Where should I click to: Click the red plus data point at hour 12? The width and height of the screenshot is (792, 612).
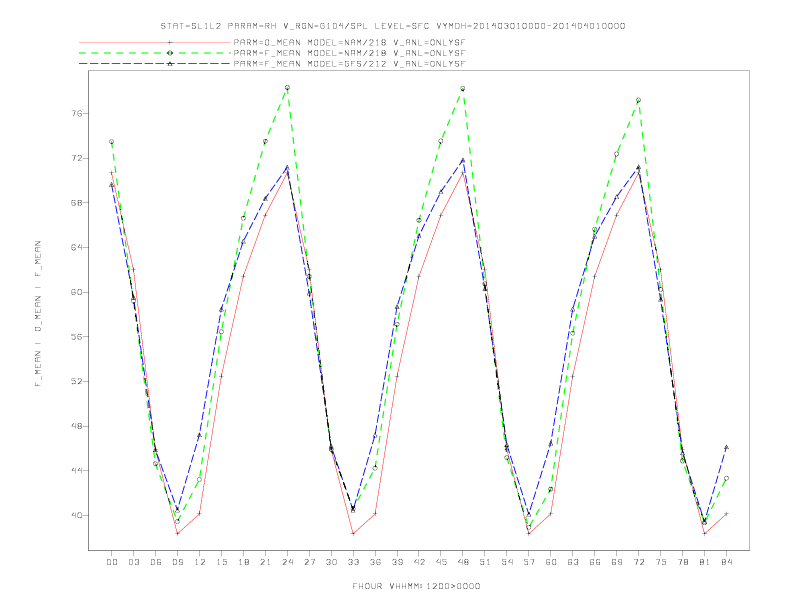(x=200, y=514)
